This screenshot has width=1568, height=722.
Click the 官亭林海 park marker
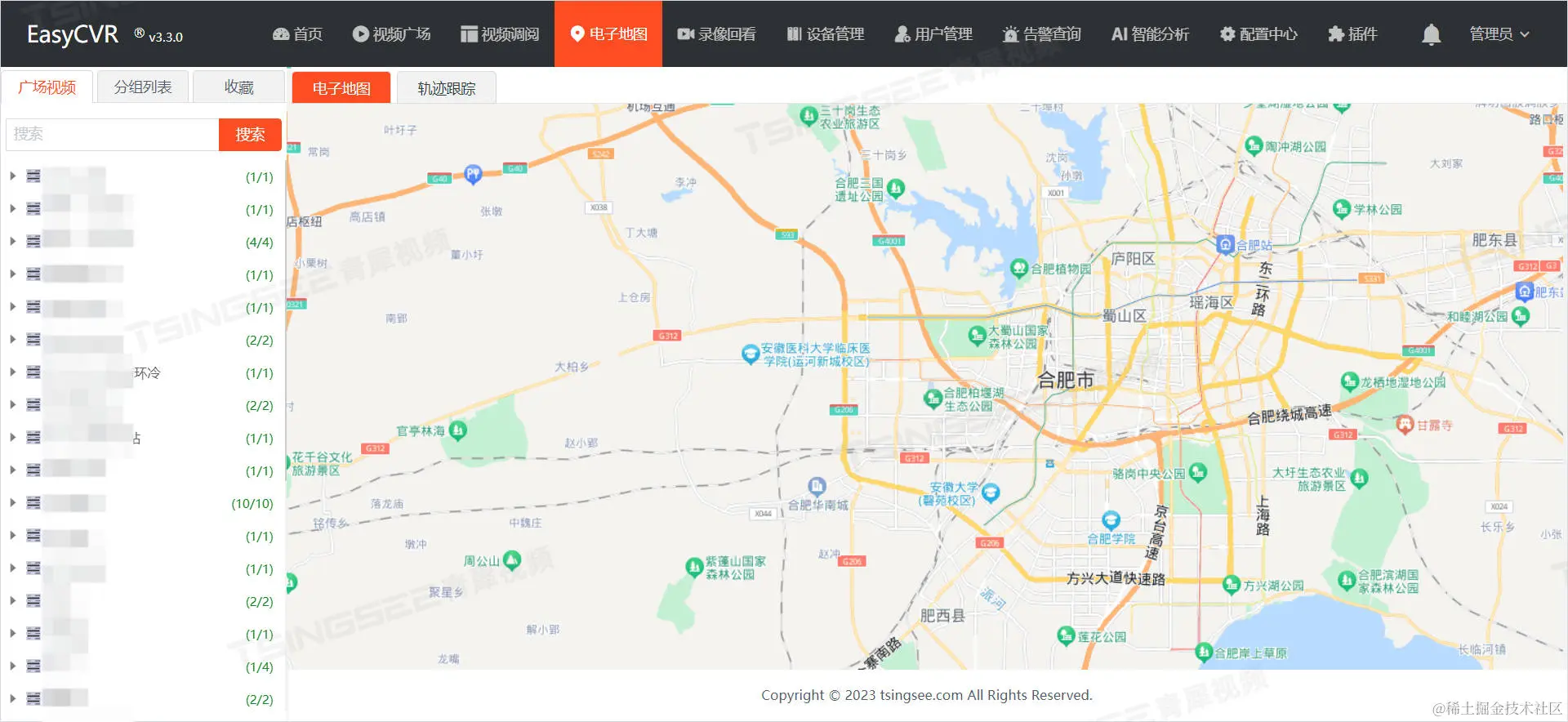coord(458,430)
